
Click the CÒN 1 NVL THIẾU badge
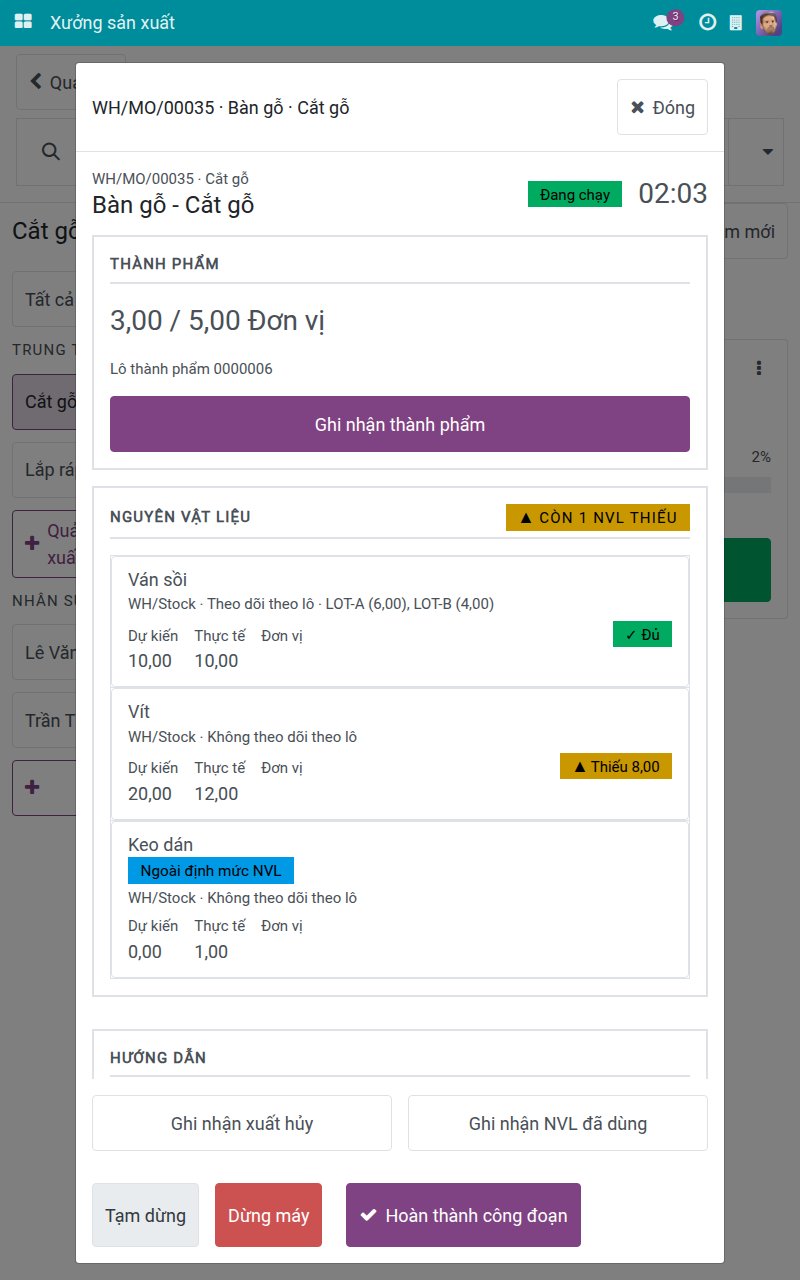click(598, 517)
